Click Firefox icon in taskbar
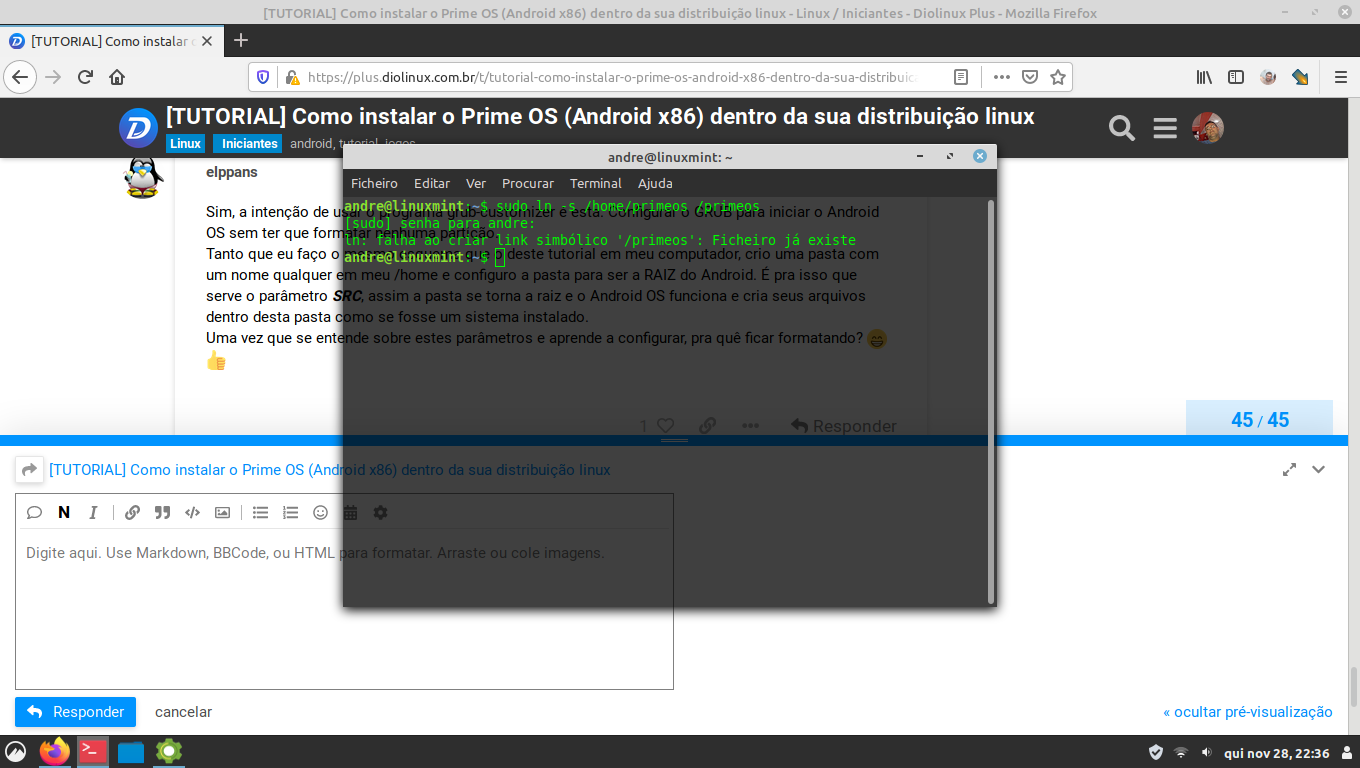Screen dimensions: 1360x768 tap(55, 751)
